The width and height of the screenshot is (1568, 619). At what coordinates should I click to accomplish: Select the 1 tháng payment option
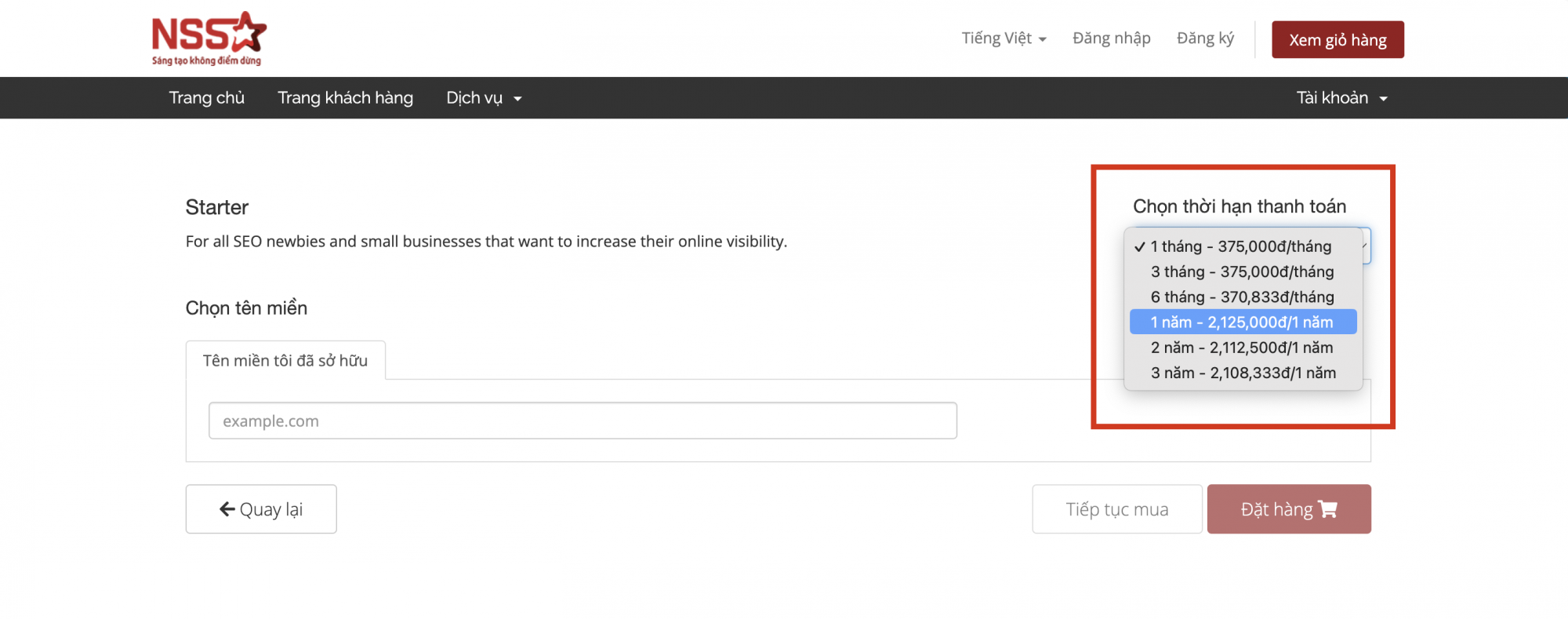point(1240,246)
